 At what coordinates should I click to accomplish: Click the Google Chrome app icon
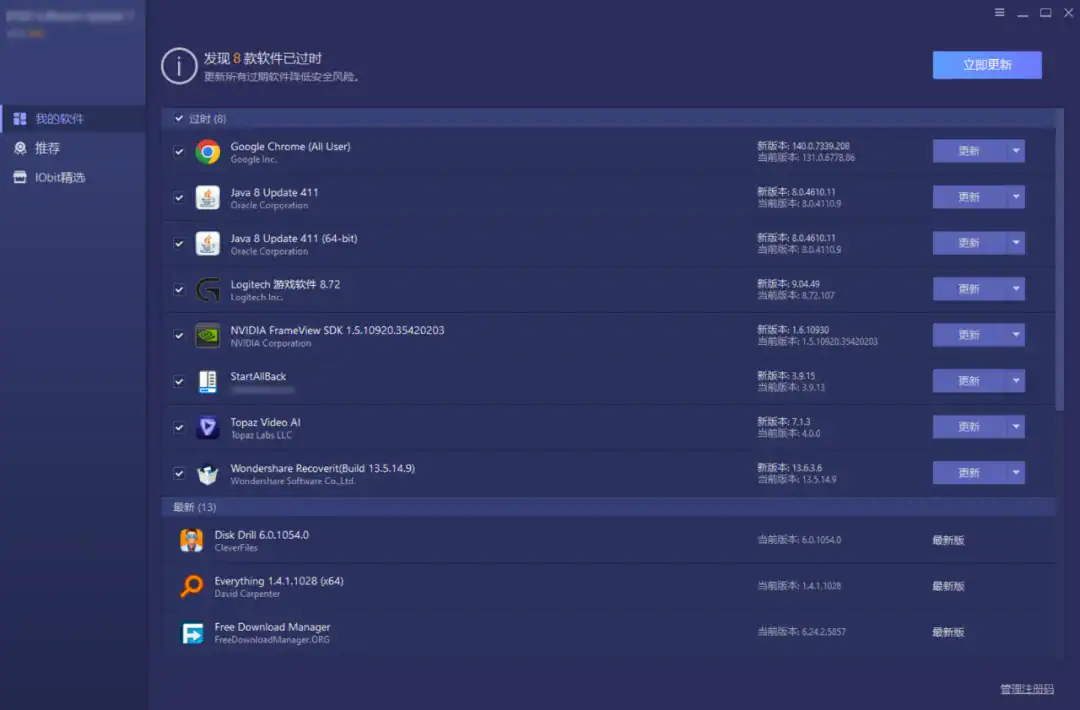click(207, 152)
